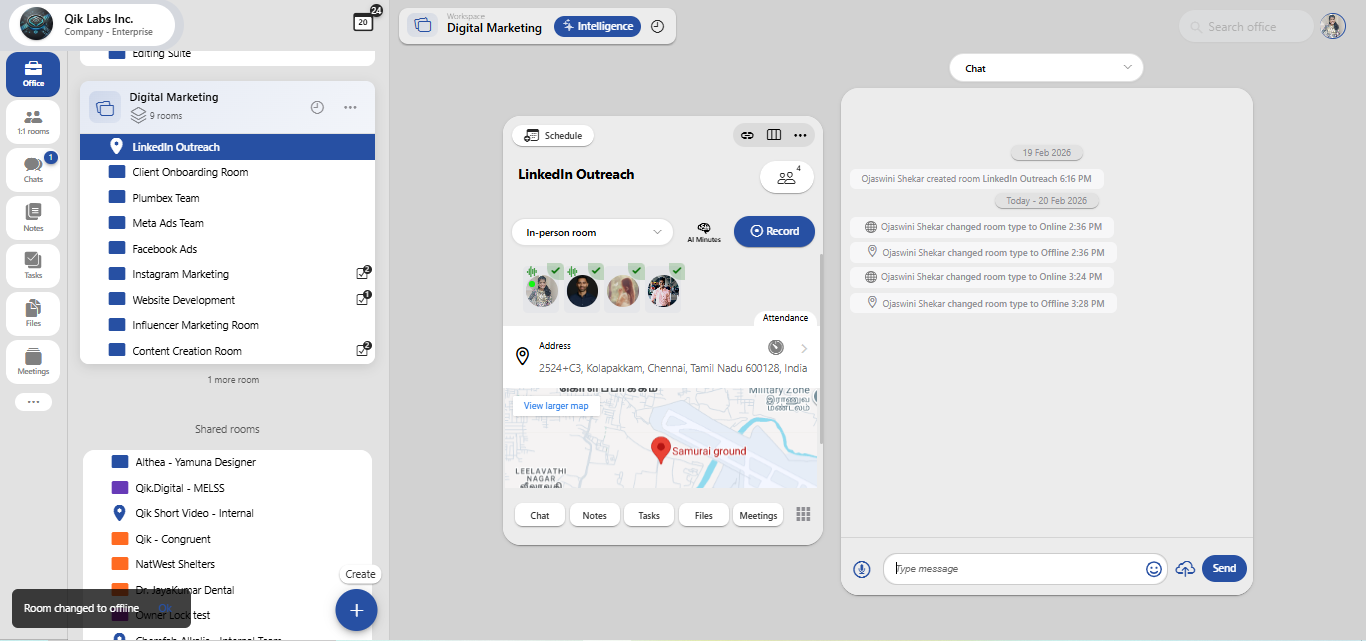Start recording with the Record button
Screen dimensions: 1366x641
pyautogui.click(x=774, y=231)
